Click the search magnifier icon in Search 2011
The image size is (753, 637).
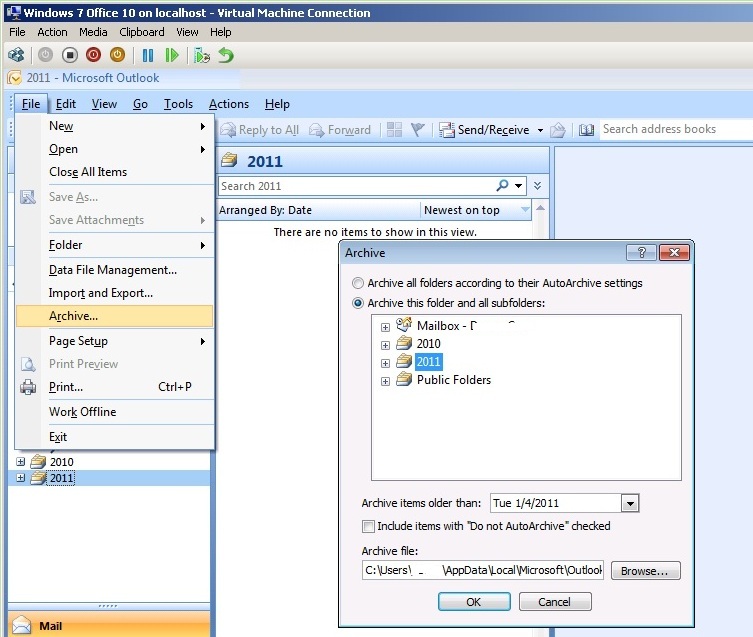coord(502,185)
